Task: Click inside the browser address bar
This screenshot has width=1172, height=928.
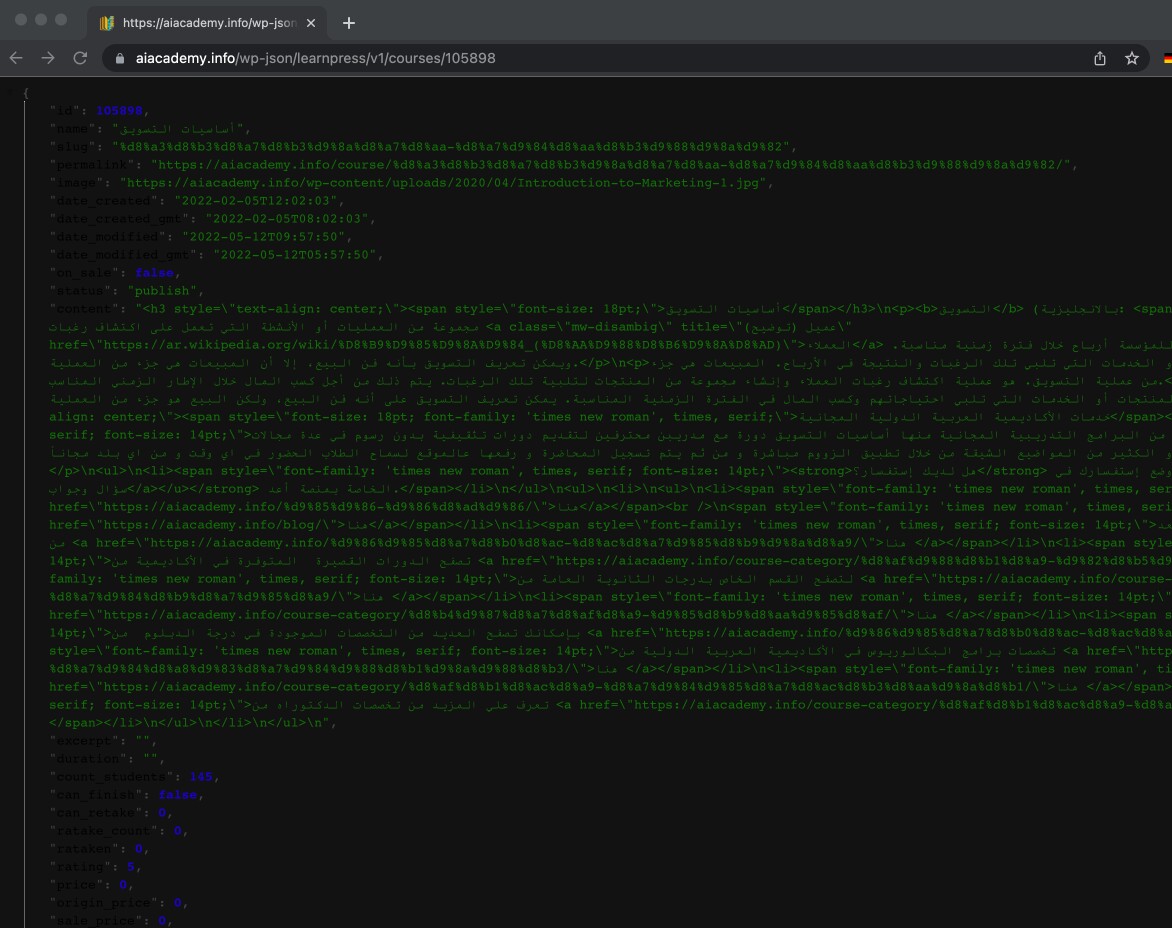Action: click(400, 59)
